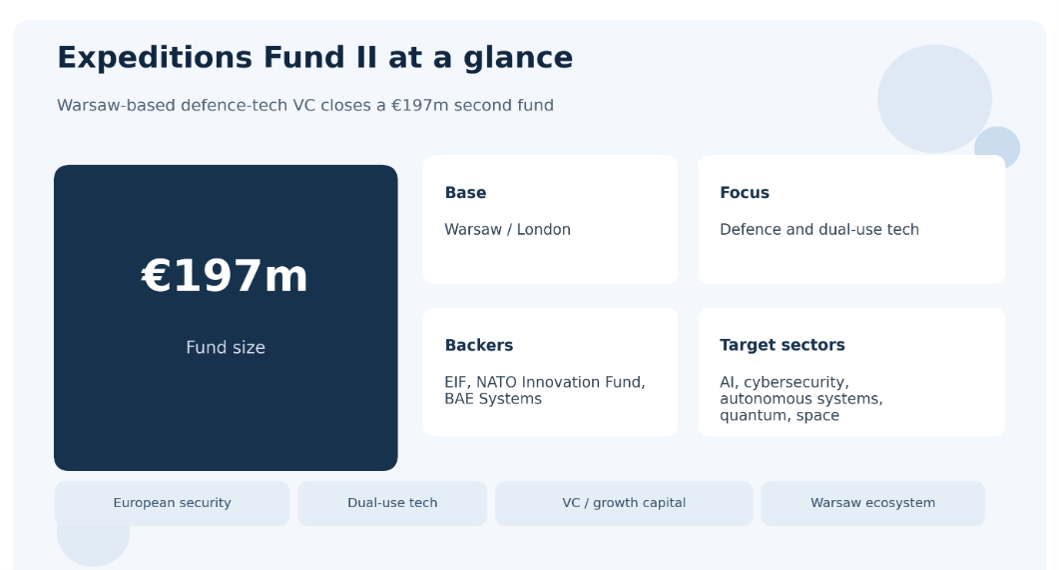
Task: Select the Fund size label
Action: (x=226, y=347)
